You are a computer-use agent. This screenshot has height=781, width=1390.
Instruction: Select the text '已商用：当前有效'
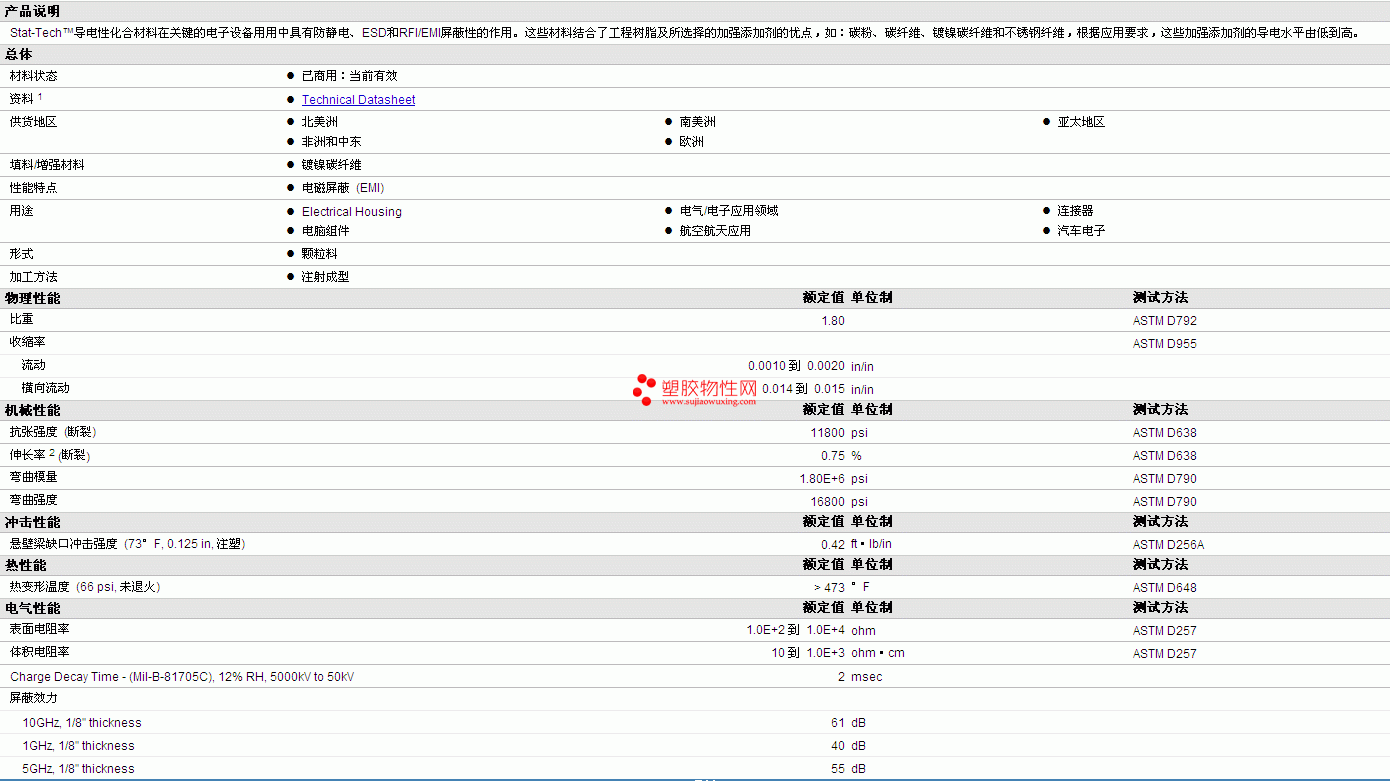click(349, 76)
